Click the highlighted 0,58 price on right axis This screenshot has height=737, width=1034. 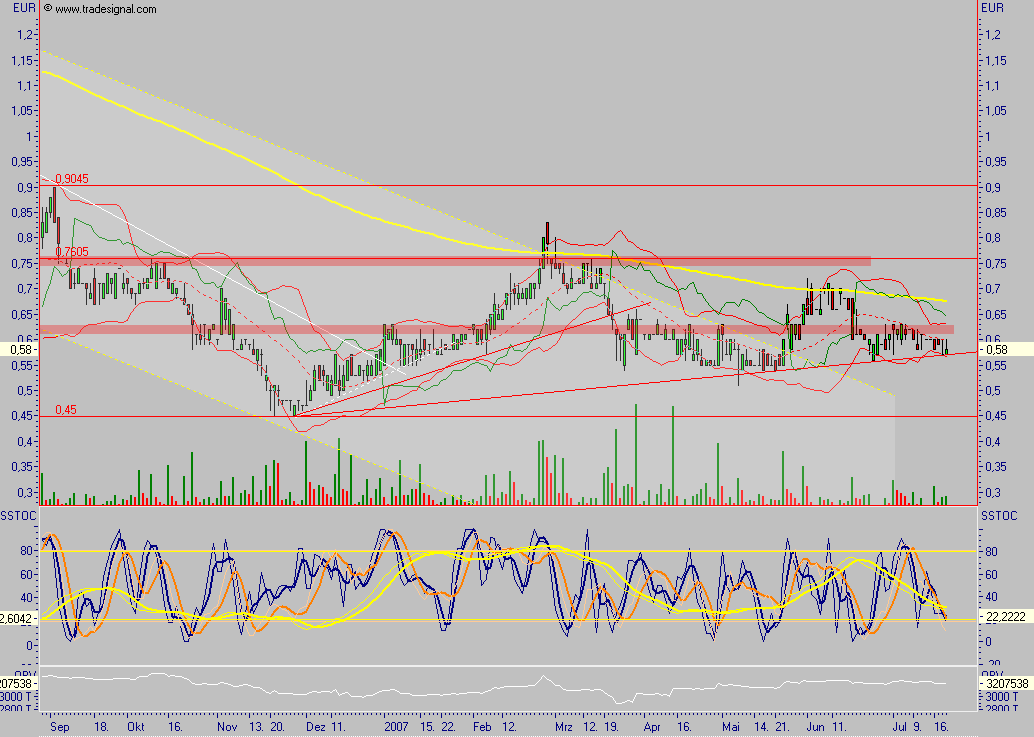click(996, 349)
